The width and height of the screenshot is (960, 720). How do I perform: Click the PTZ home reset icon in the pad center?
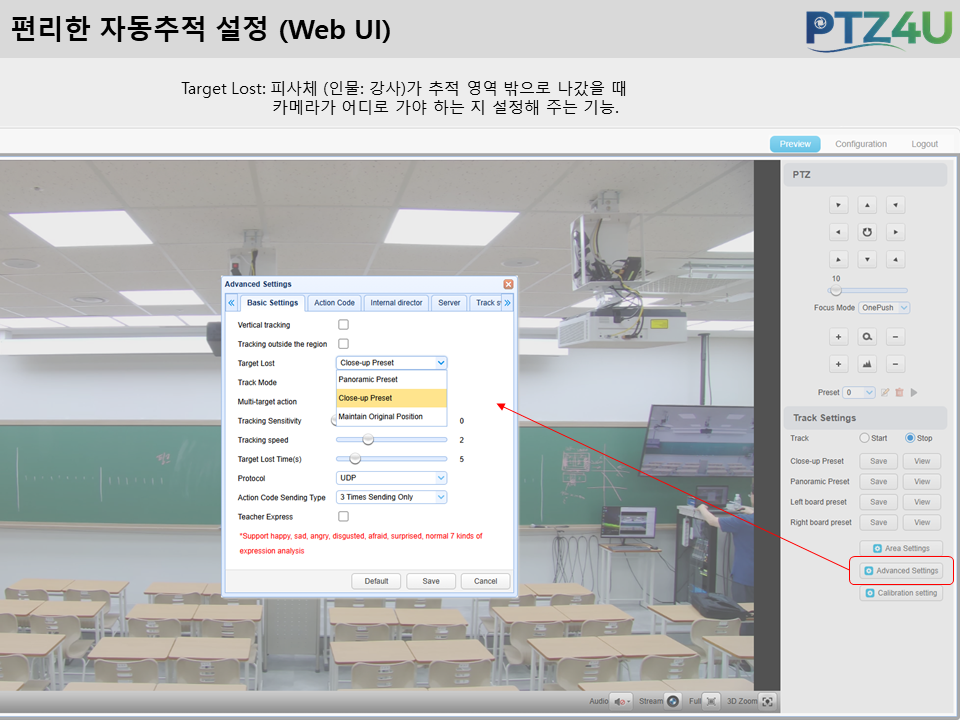point(867,232)
